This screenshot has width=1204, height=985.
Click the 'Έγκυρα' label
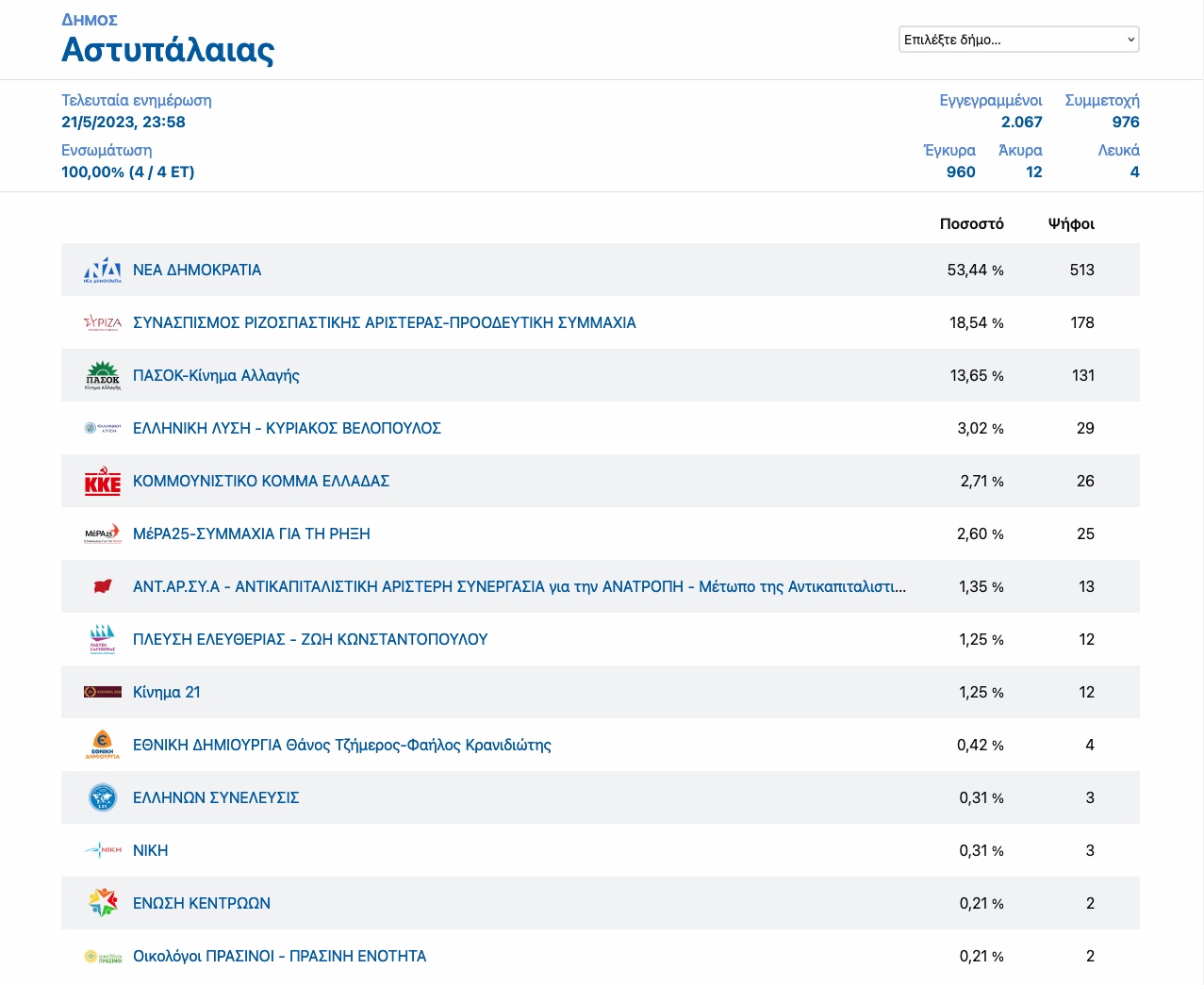[949, 150]
